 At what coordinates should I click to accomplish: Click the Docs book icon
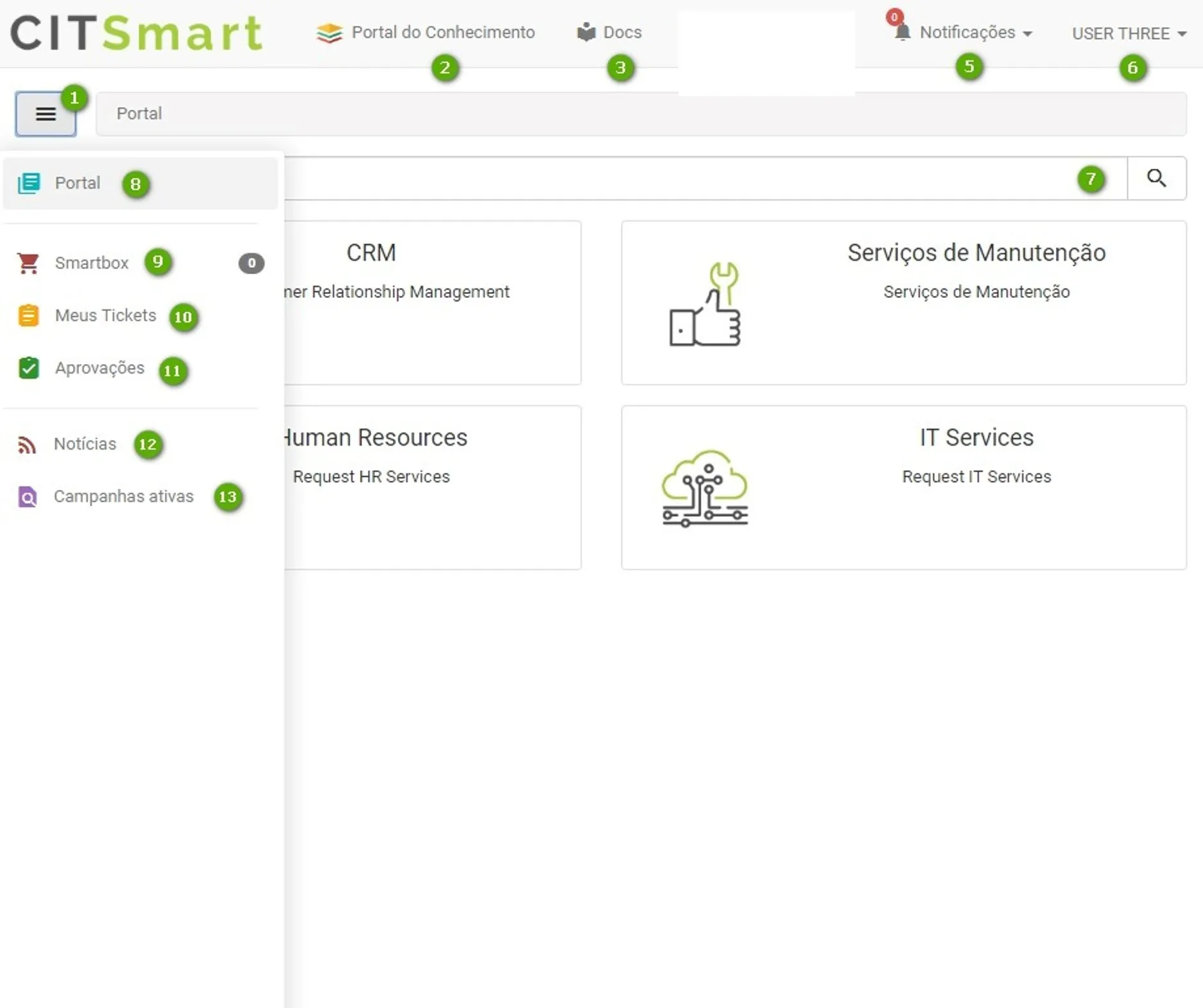point(586,32)
